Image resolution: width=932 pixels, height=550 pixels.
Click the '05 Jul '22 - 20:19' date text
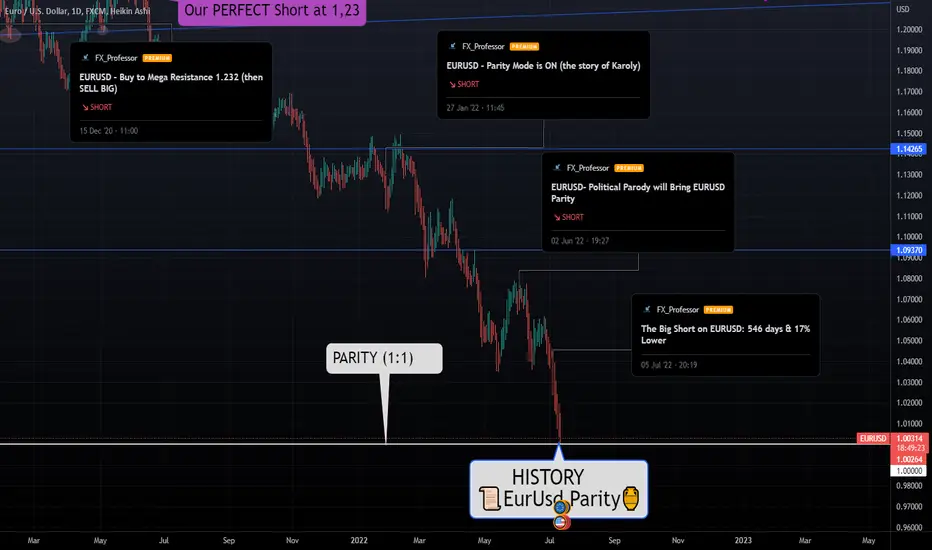(x=669, y=365)
